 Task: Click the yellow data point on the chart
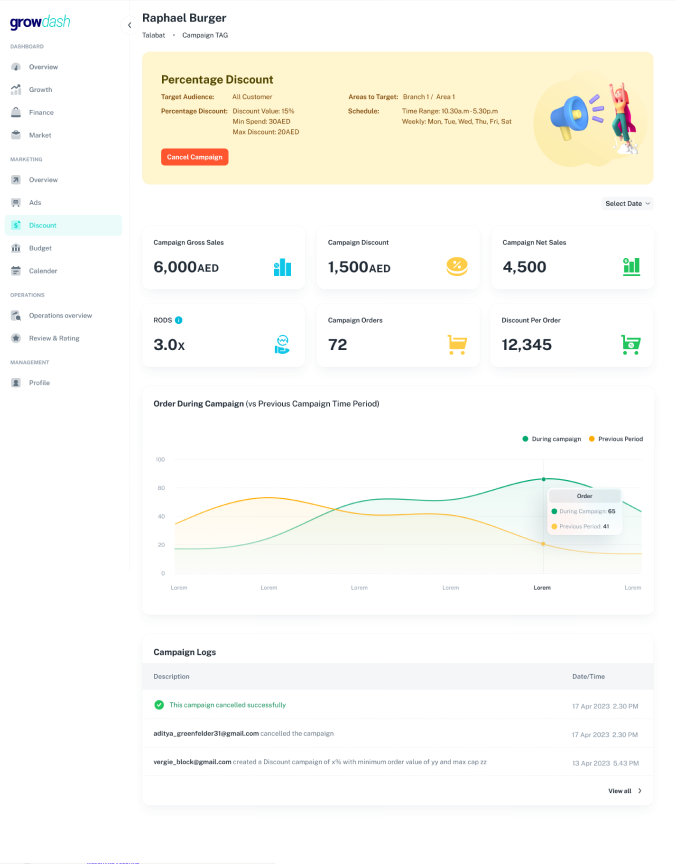point(543,544)
